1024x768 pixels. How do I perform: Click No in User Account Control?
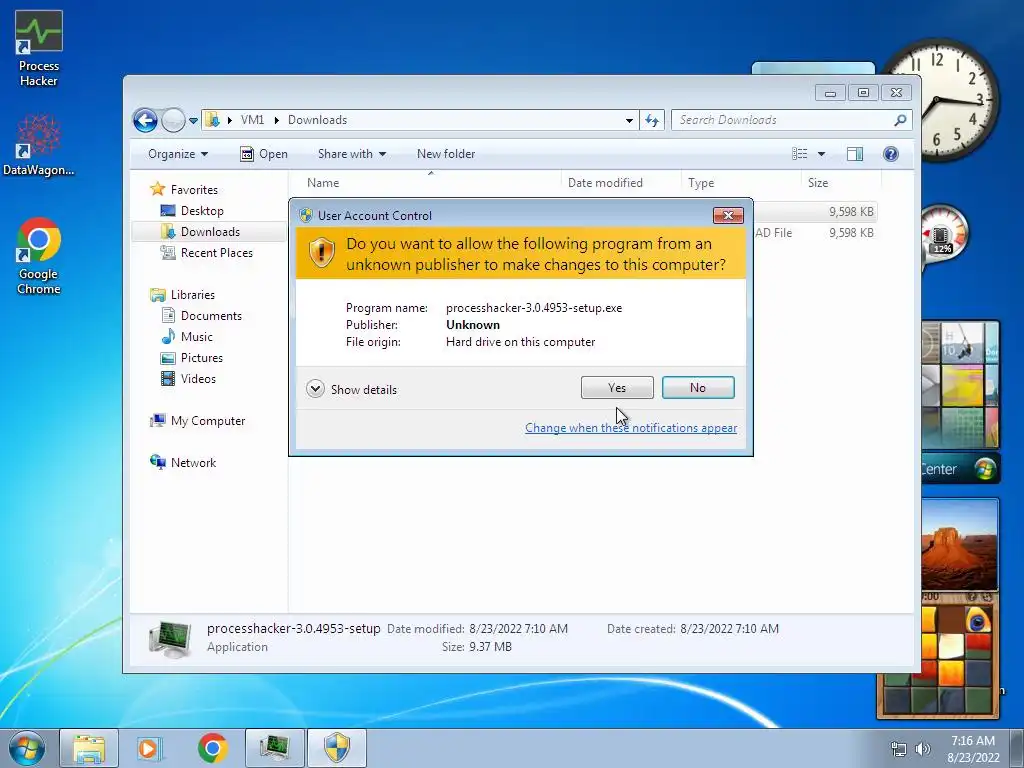pos(698,388)
